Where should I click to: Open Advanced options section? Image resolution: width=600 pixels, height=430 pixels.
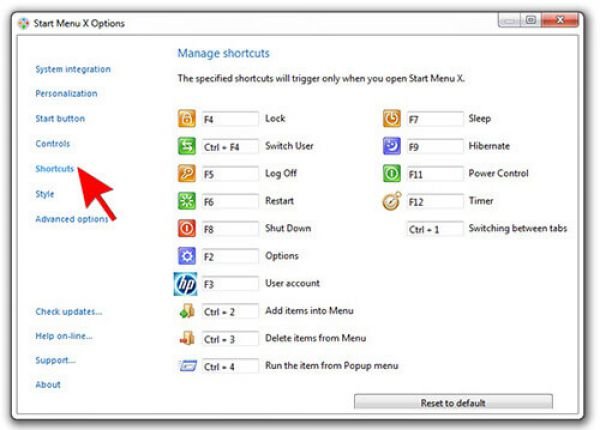pyautogui.click(x=72, y=219)
